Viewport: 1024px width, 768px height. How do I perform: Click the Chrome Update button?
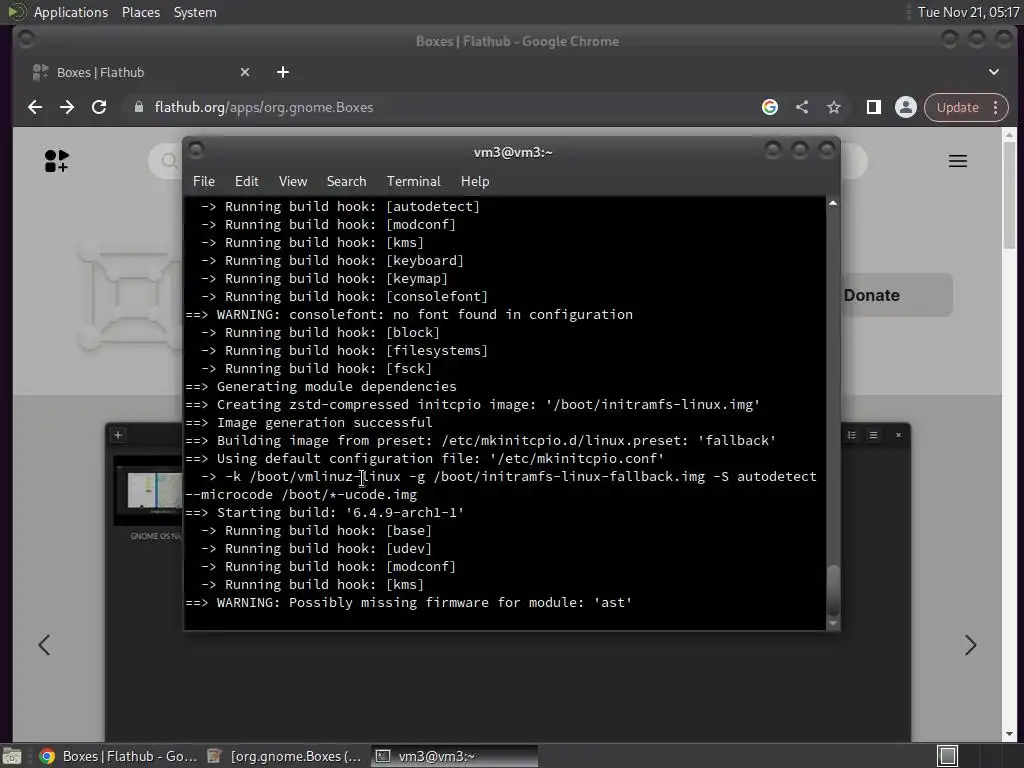click(x=958, y=107)
